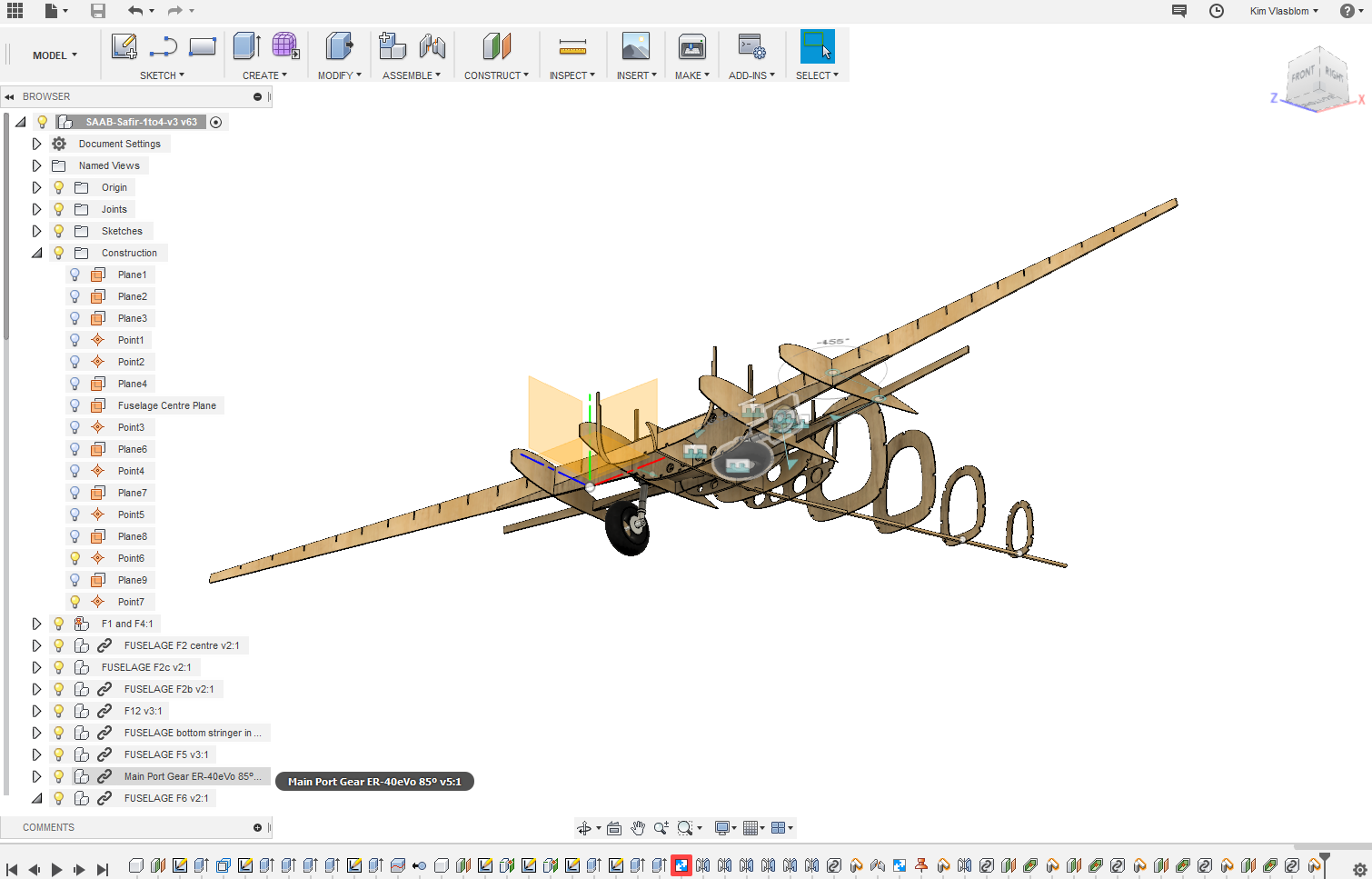Play the timeline
The image size is (1372, 879).
56,870
